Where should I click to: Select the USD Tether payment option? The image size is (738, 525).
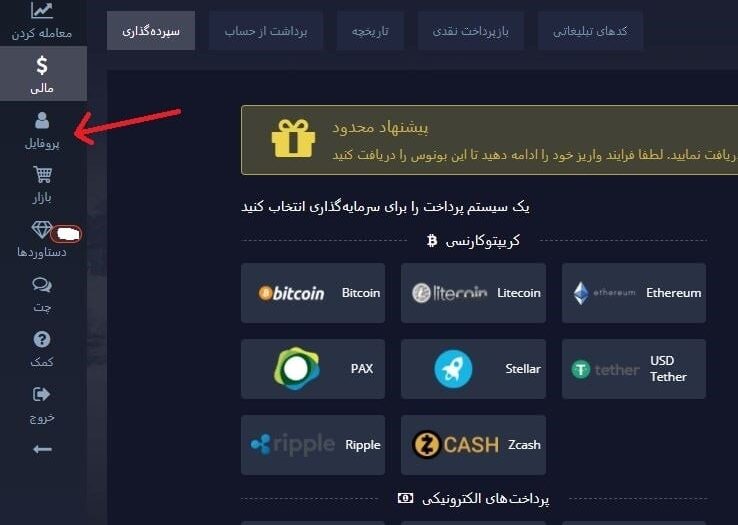click(x=634, y=369)
